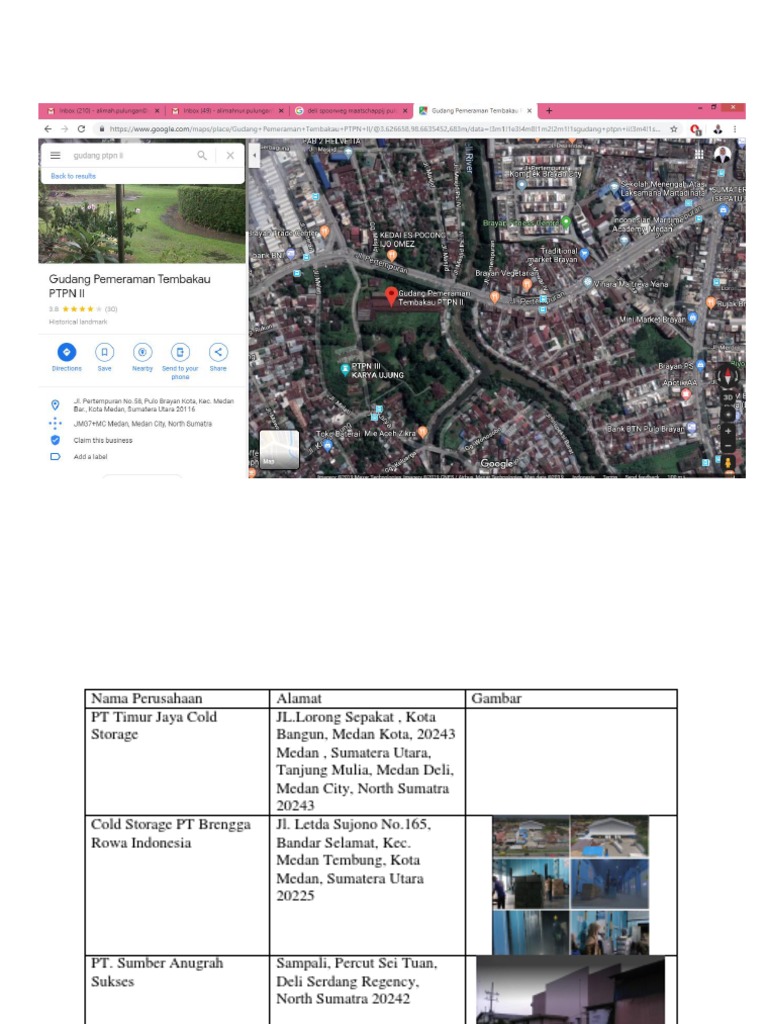Zoom out the map with minus
This screenshot has width=768, height=1024.
pyautogui.click(x=728, y=447)
